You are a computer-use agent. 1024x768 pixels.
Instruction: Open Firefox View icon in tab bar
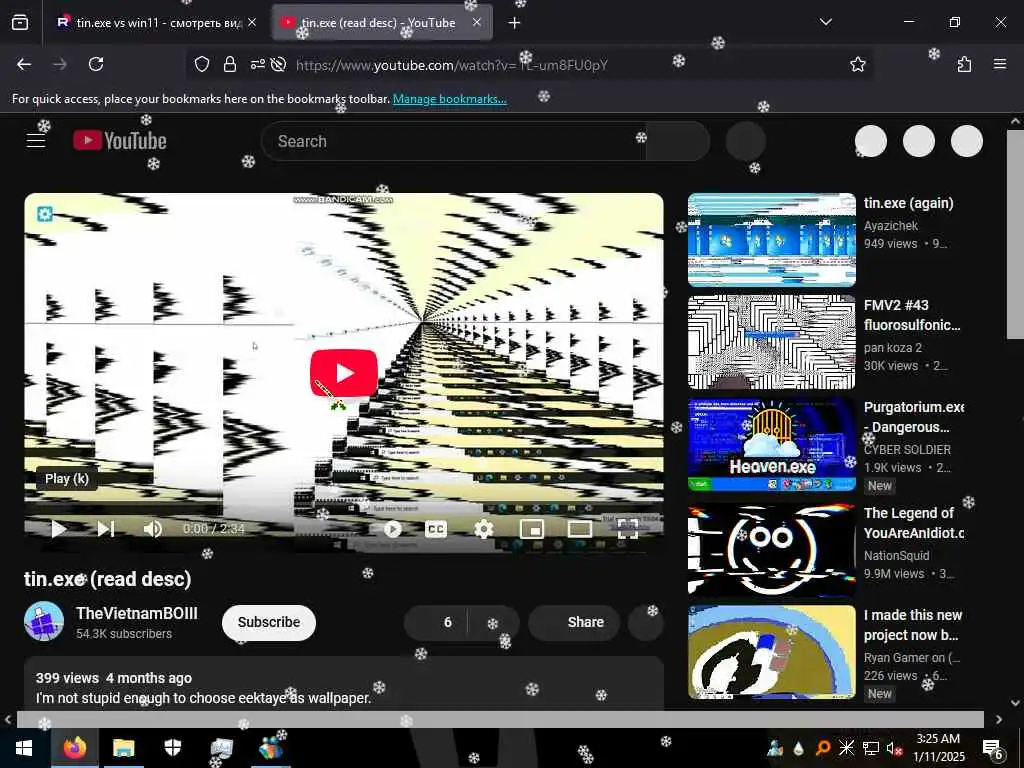pyautogui.click(x=20, y=23)
